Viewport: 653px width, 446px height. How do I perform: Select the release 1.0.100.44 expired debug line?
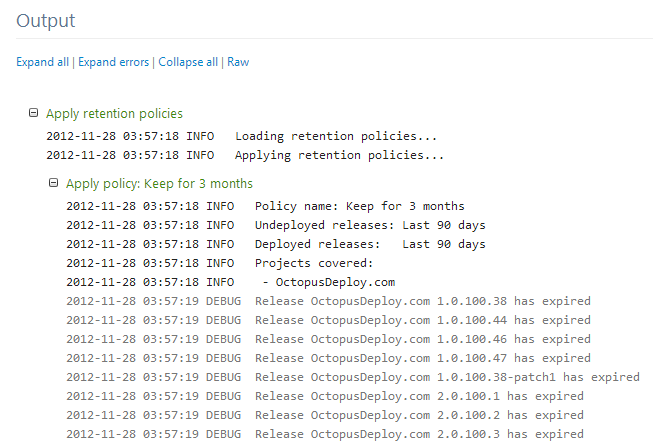[422, 320]
